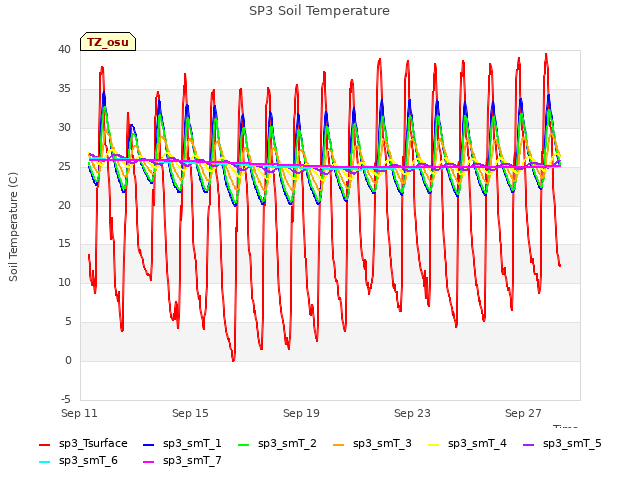Click the Sep 23 x-axis tick label
Viewport: 640px width, 480px height.
pyautogui.click(x=412, y=413)
